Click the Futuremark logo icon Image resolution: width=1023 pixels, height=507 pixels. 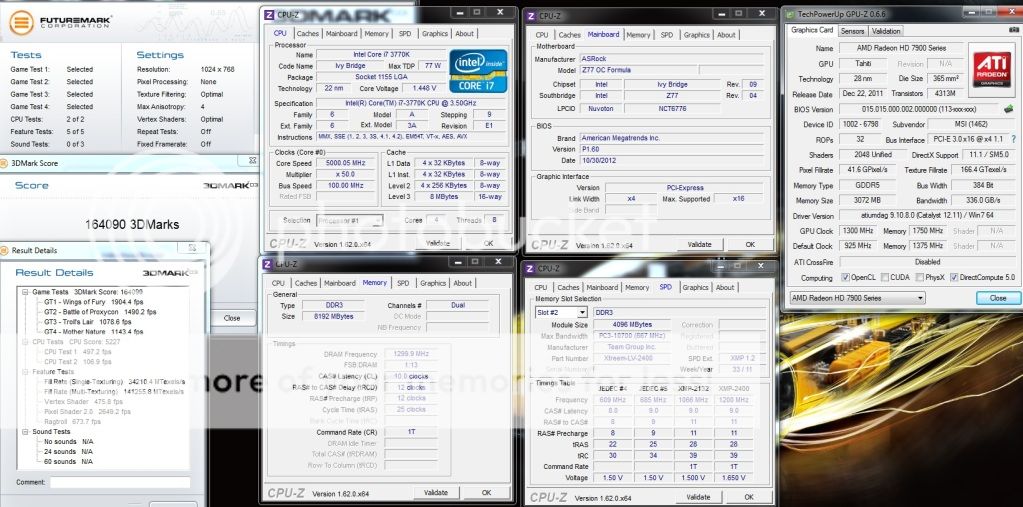pos(22,20)
